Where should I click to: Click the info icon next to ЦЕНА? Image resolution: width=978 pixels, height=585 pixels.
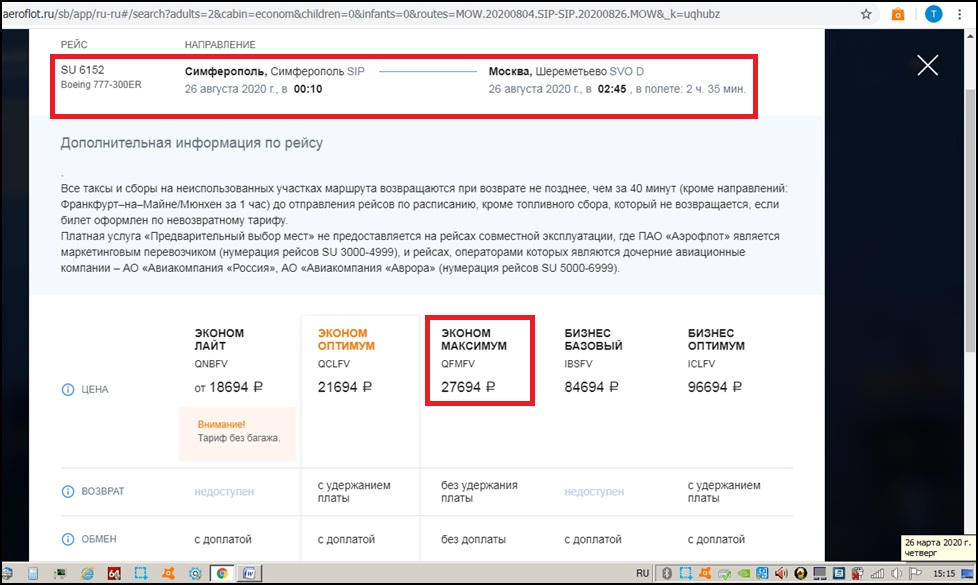click(68, 389)
